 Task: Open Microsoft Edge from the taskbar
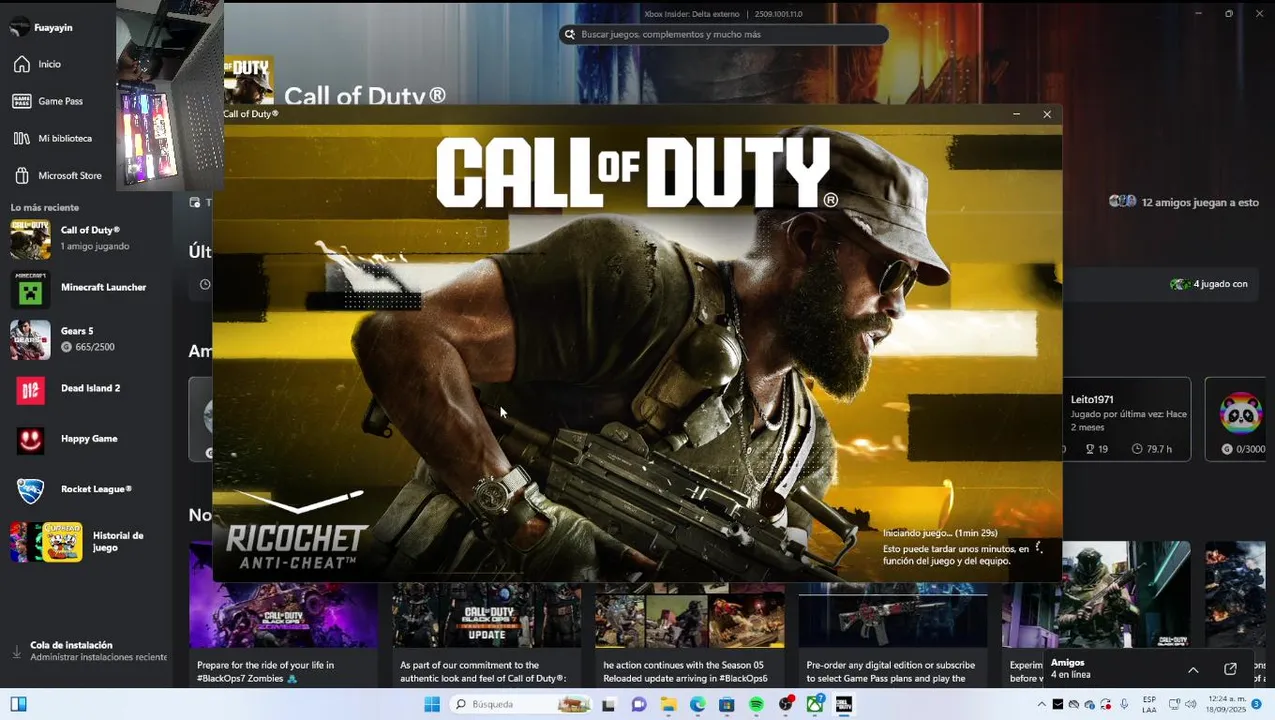[697, 704]
